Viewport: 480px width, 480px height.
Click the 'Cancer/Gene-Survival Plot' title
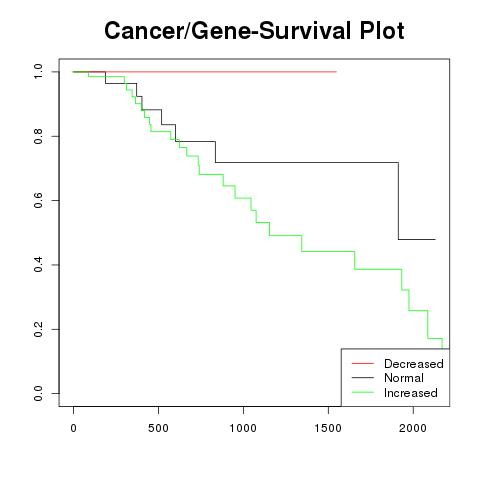coord(254,30)
